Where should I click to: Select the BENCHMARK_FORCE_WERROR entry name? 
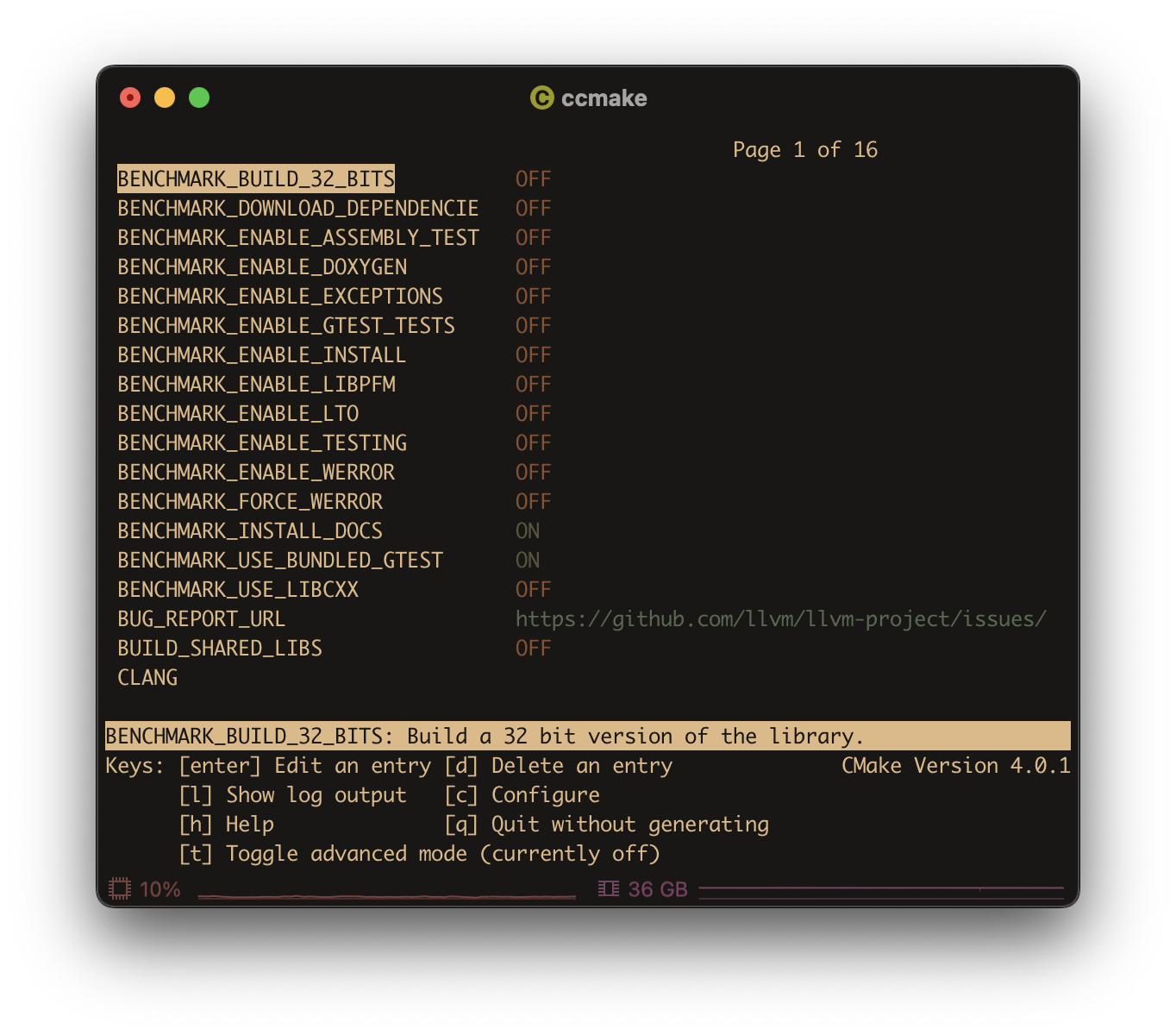tap(250, 501)
